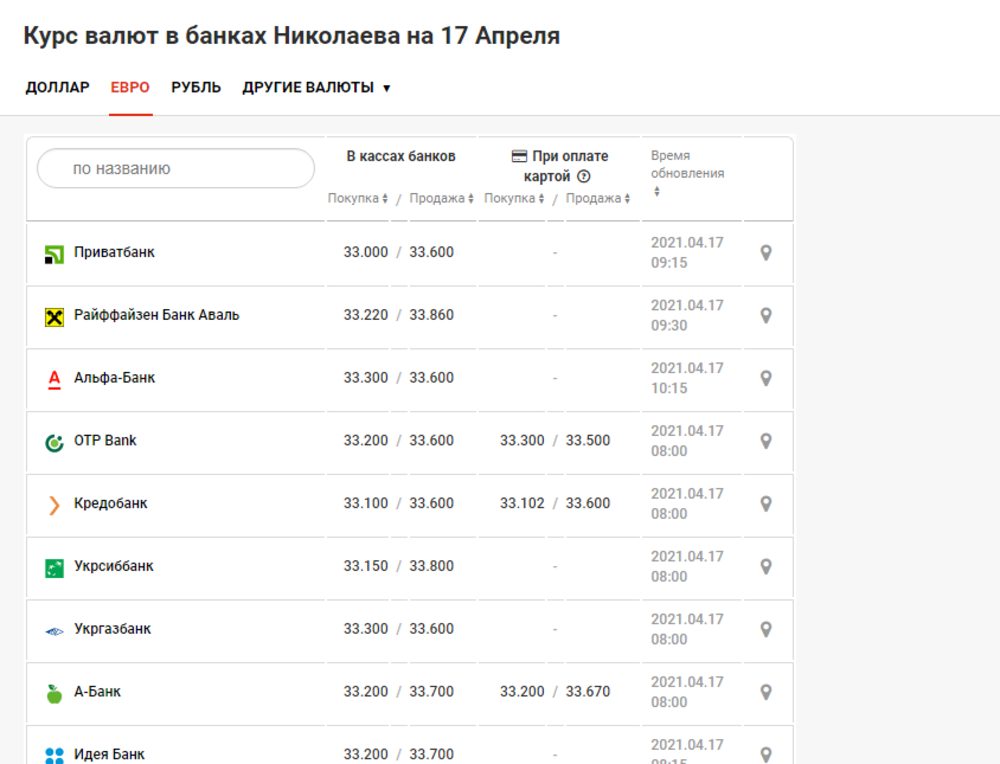Click OTP Bank card buy rate 33.300
Image resolution: width=1000 pixels, height=764 pixels.
(522, 441)
